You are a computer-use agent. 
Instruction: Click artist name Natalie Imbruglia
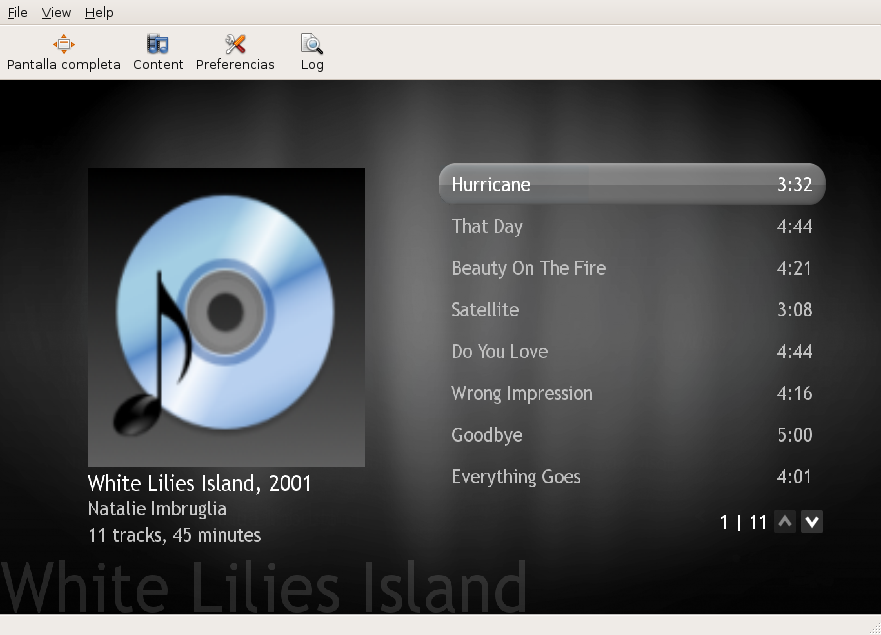tap(157, 510)
